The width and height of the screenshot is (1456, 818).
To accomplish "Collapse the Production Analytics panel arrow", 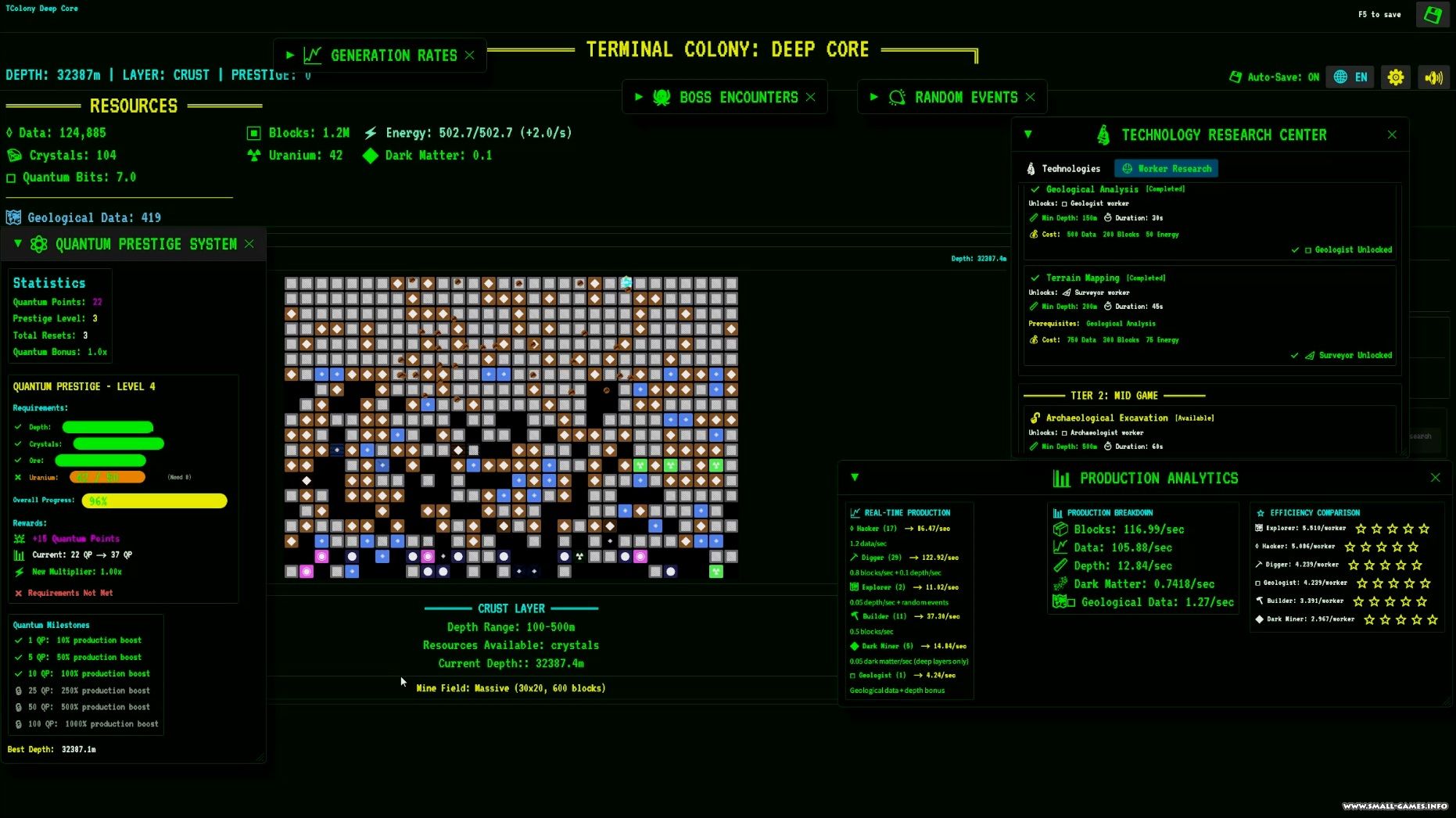I will click(x=855, y=478).
